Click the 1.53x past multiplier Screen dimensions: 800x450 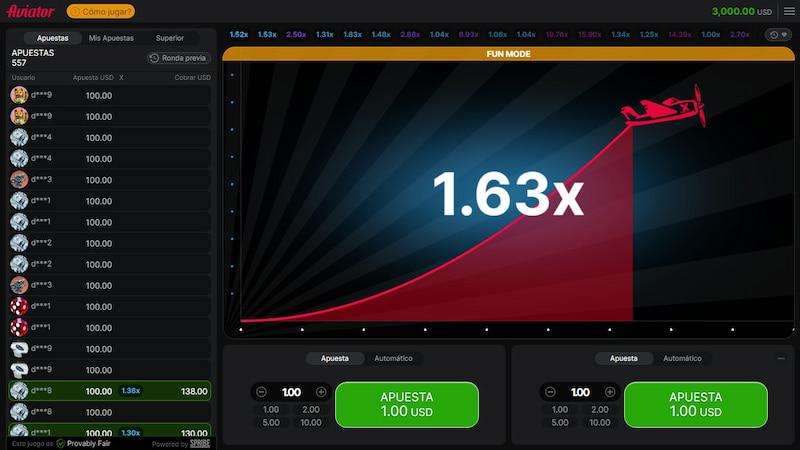pyautogui.click(x=267, y=35)
